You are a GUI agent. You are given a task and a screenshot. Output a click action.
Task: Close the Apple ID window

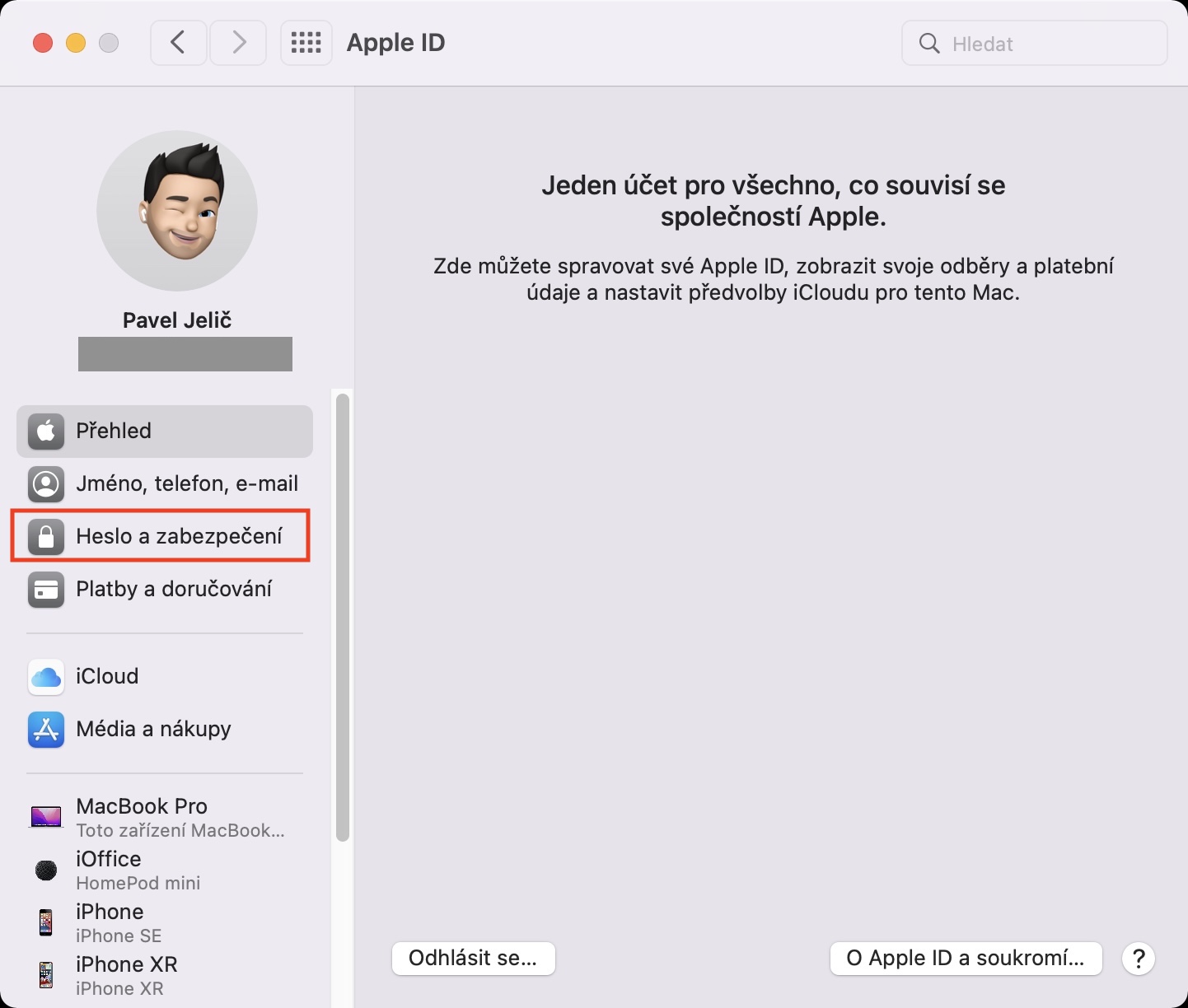[x=43, y=43]
